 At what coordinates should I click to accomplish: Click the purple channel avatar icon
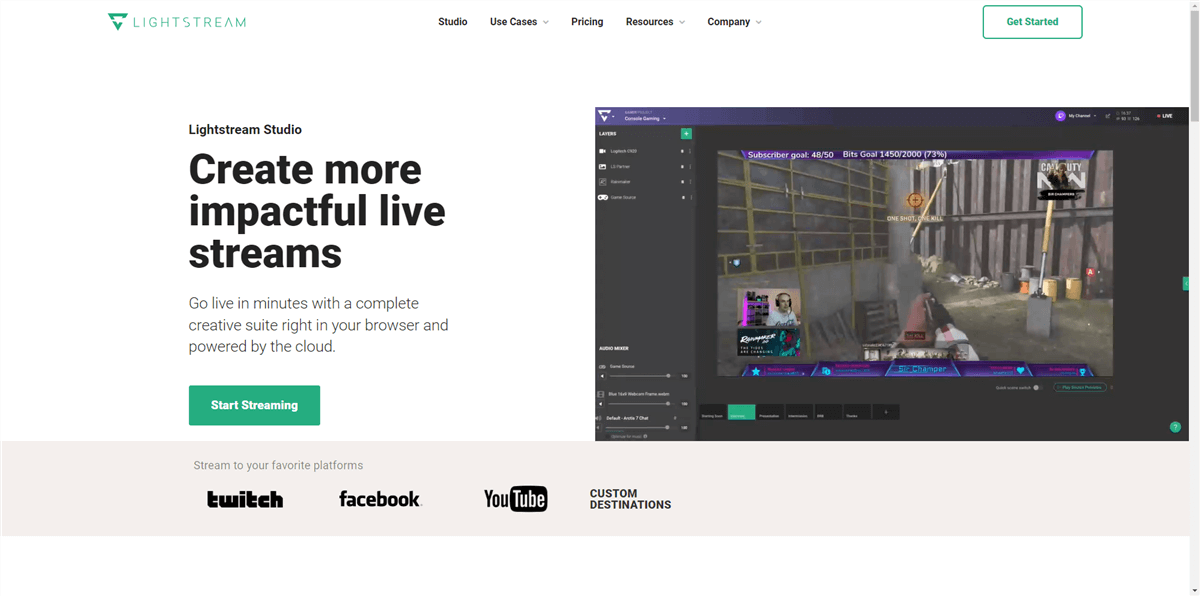(x=1060, y=116)
